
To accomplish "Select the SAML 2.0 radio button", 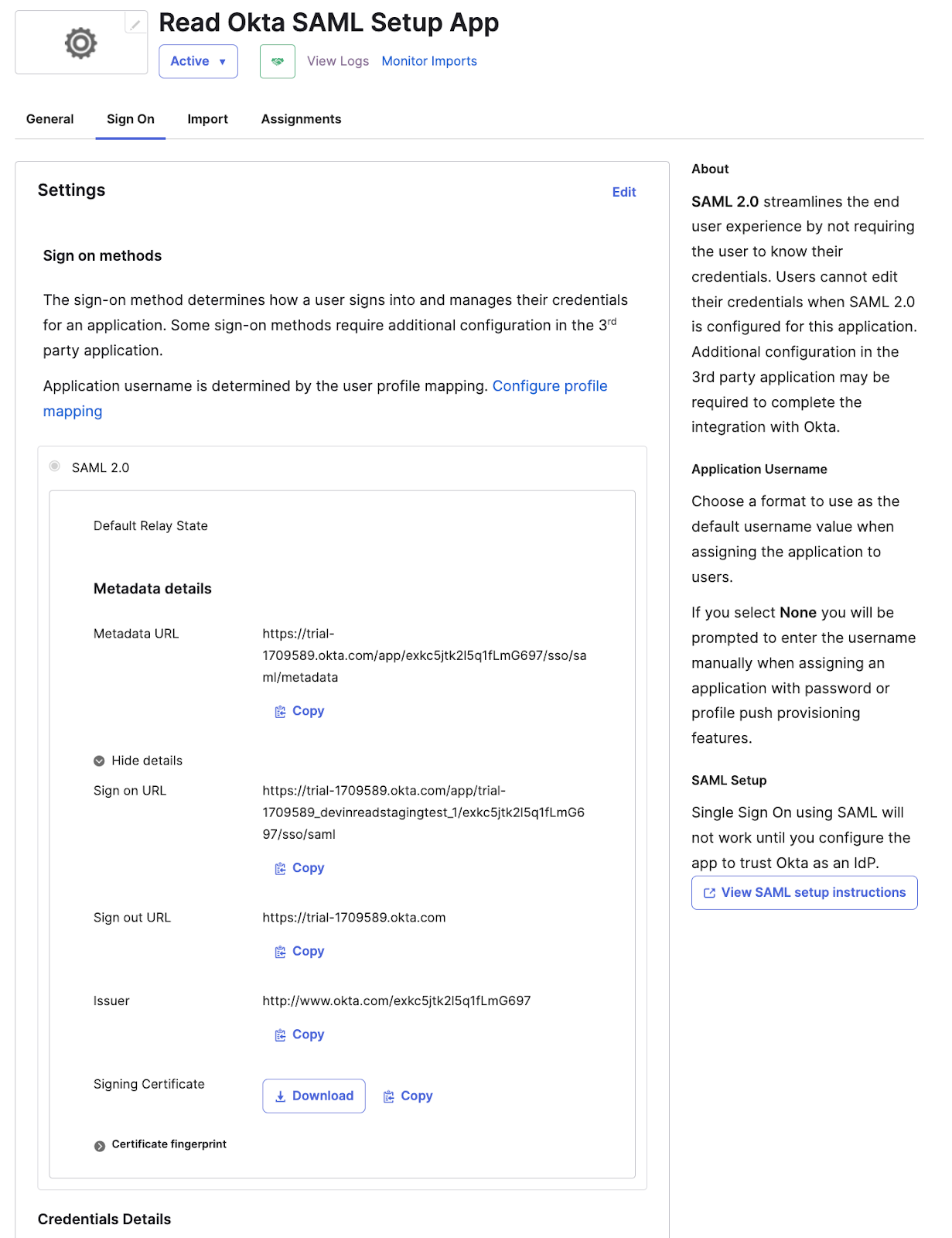I will click(54, 467).
